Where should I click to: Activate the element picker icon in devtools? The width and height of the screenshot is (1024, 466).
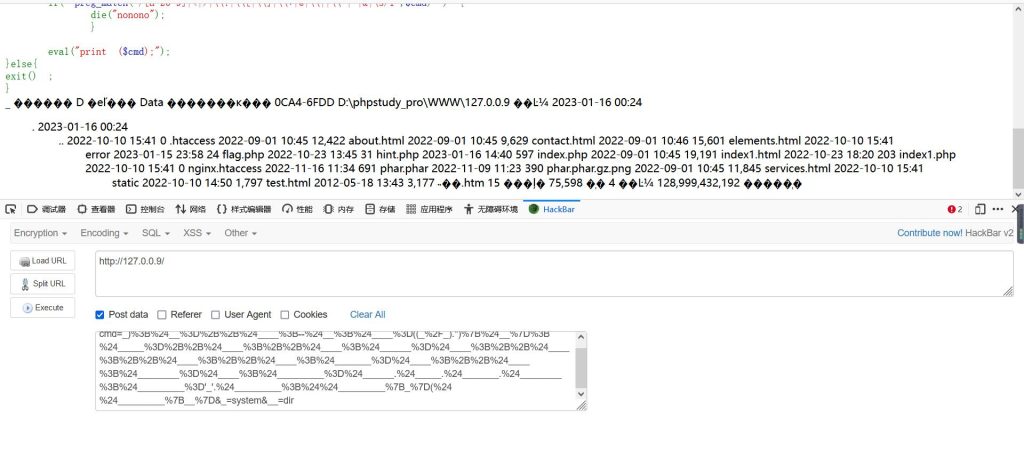(10, 209)
